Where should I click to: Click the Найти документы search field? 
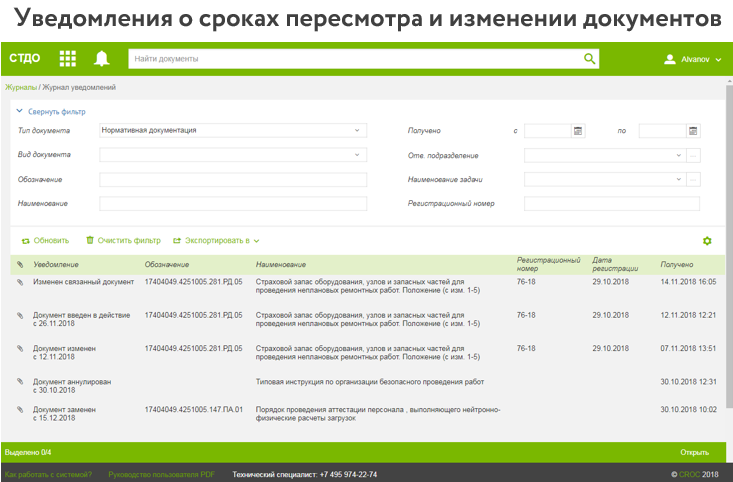355,59
